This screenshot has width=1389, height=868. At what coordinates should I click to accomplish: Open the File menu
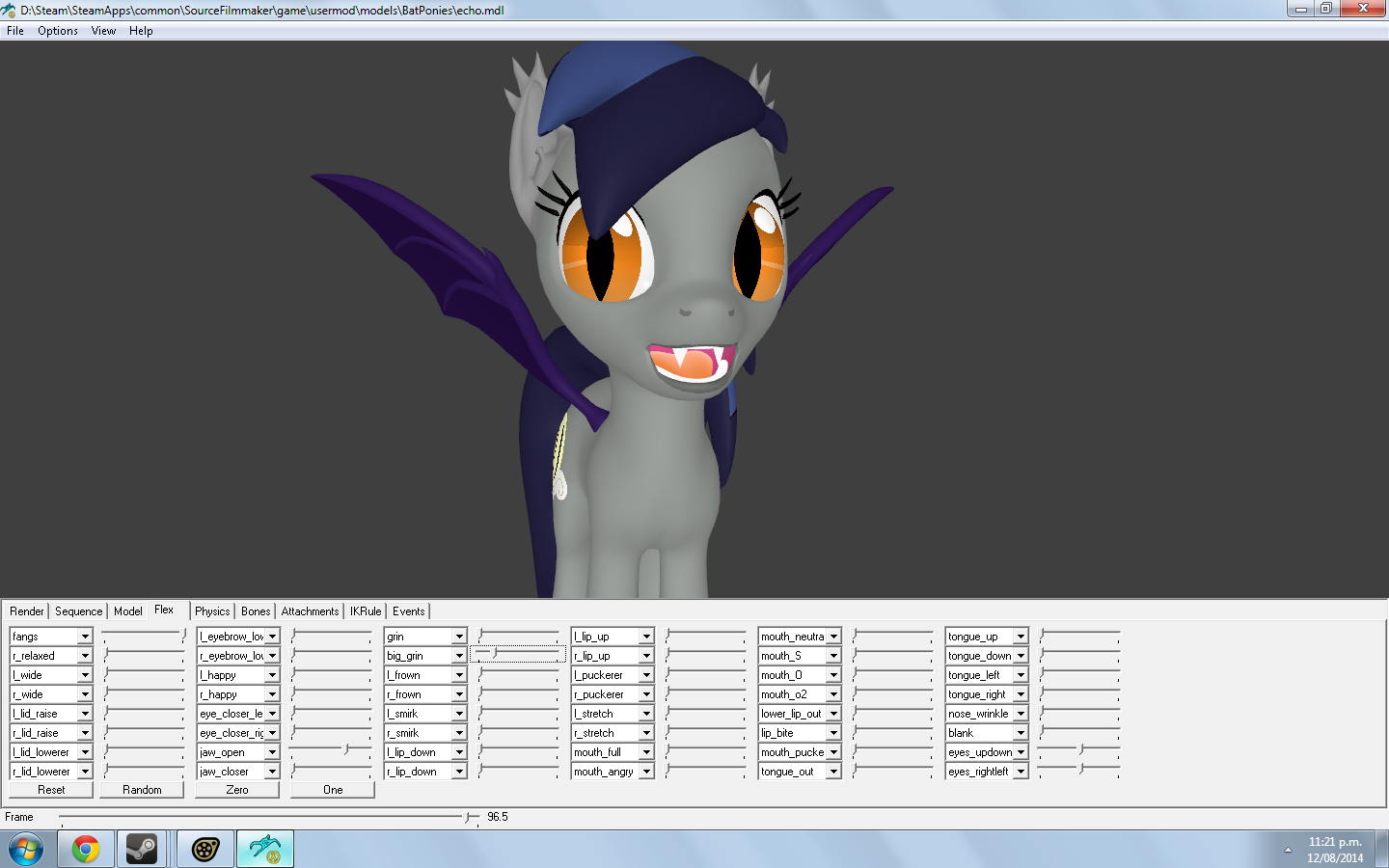15,31
